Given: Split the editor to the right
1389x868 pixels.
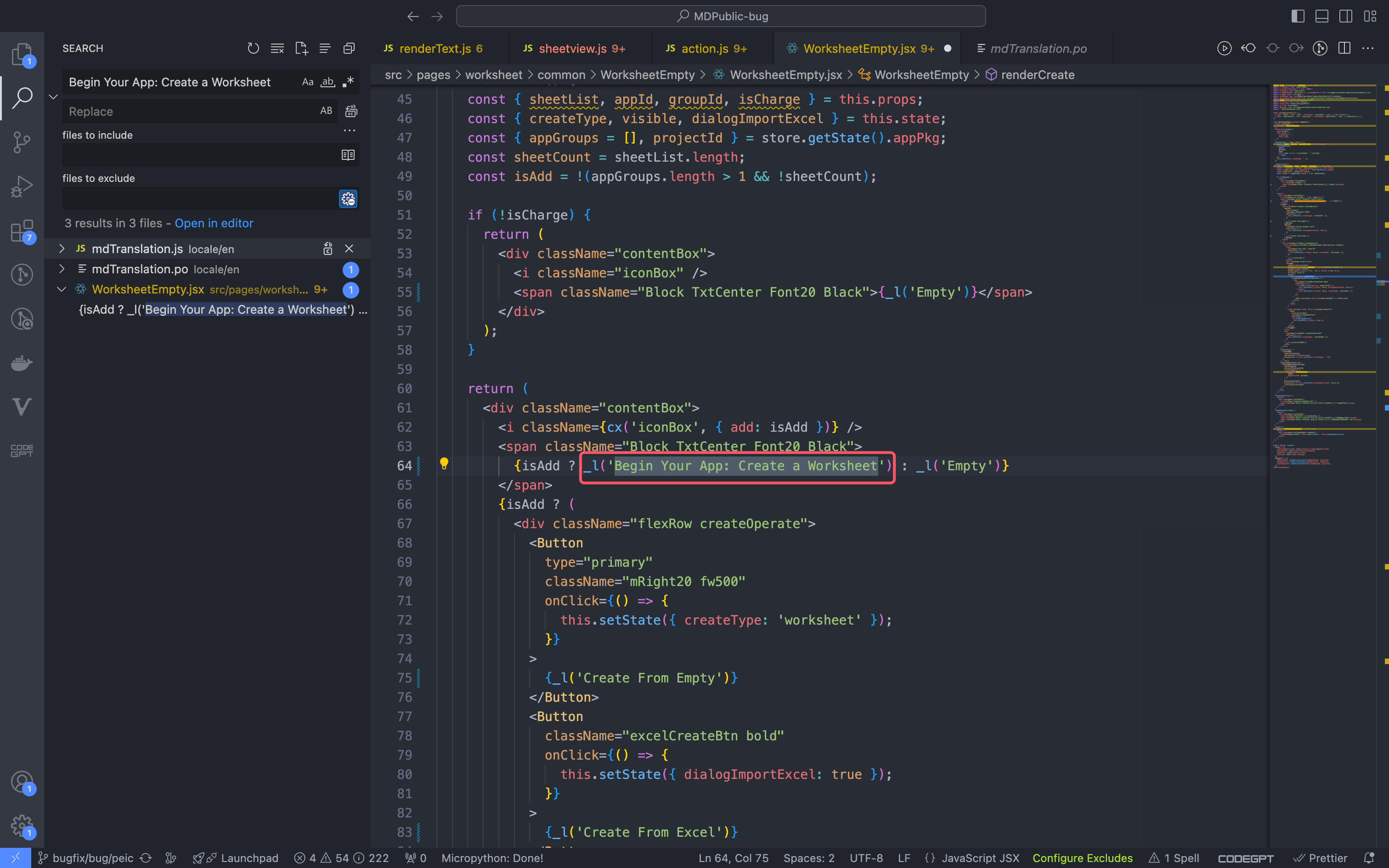Looking at the screenshot, I should [x=1344, y=48].
